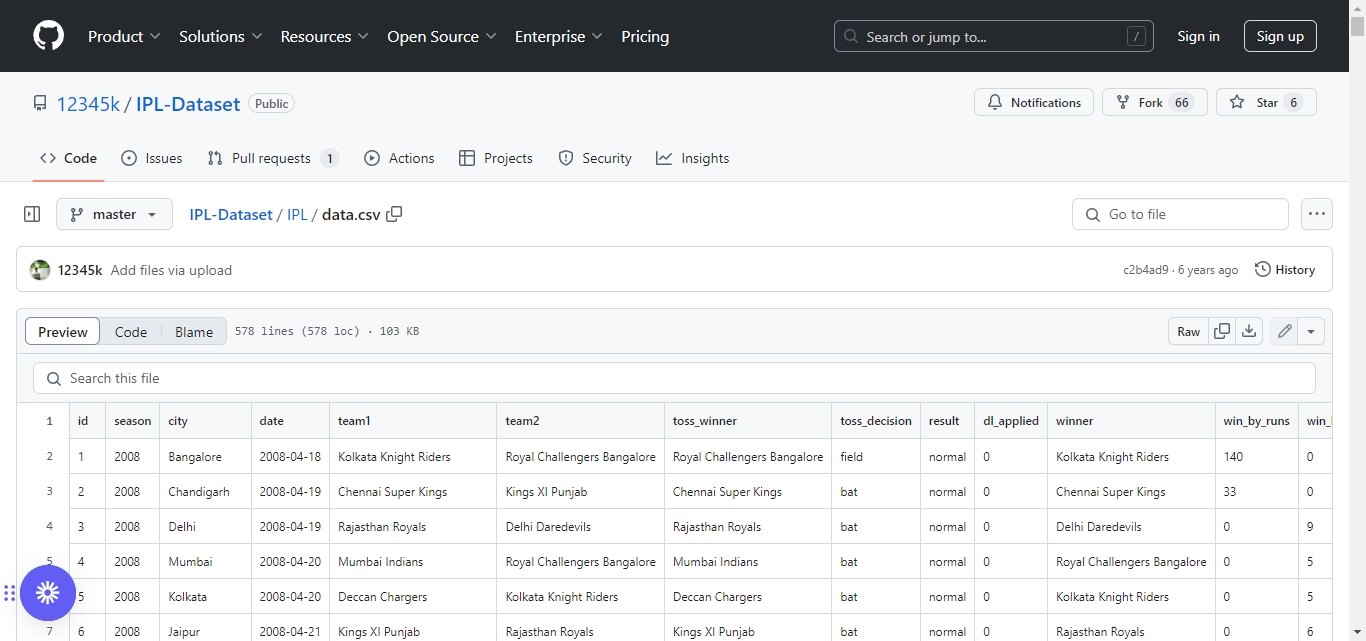Click the 'field' toss decision cell
Screen dimensions: 1366x641
[x=876, y=457]
